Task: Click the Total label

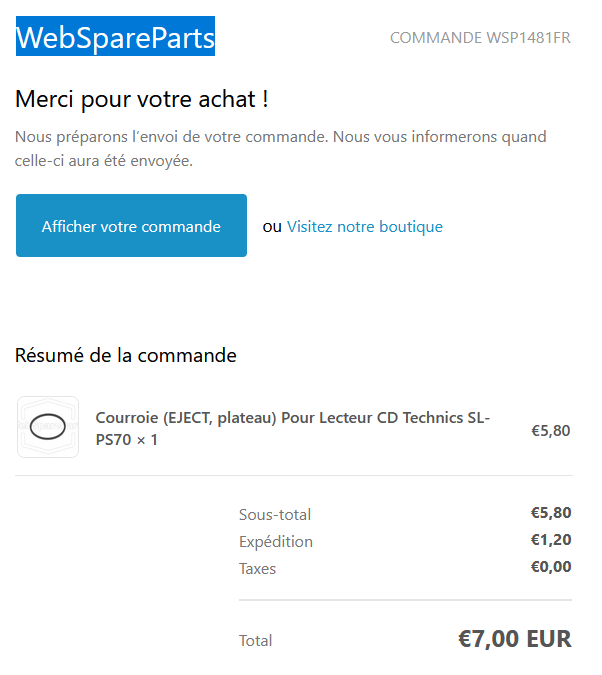Action: (x=255, y=641)
